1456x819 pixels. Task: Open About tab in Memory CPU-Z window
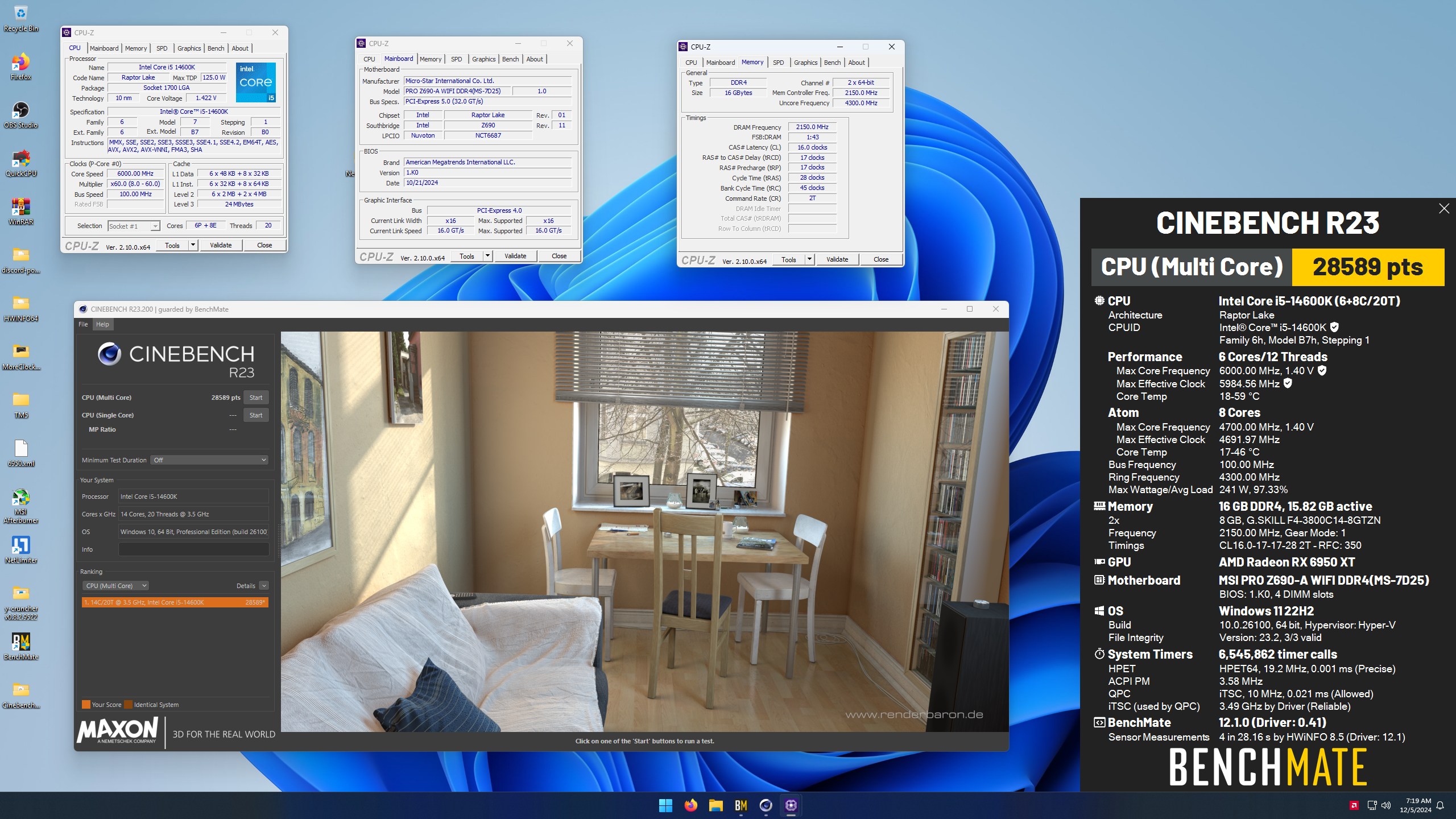coord(857,63)
